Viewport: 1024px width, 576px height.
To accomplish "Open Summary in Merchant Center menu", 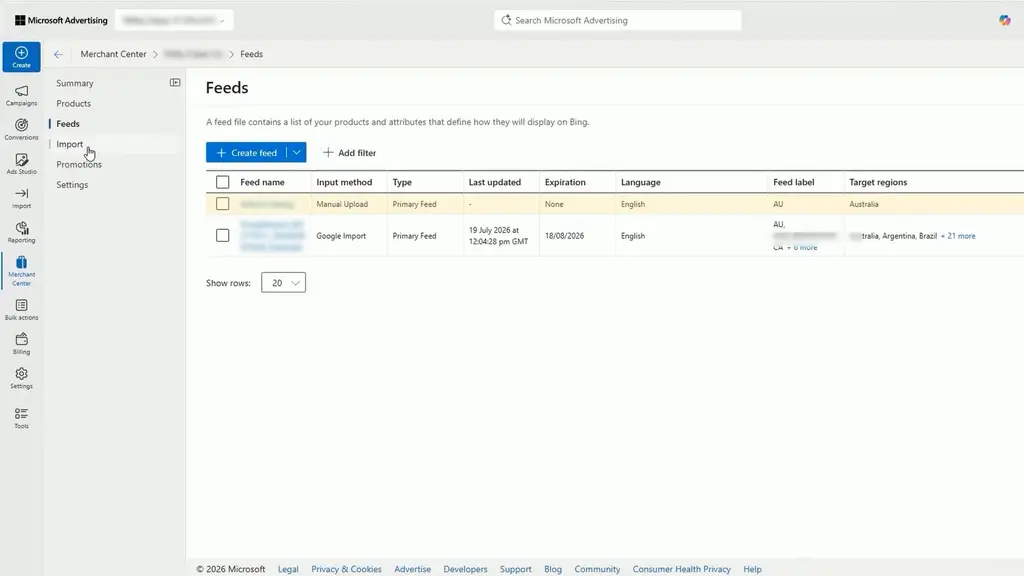I will coord(74,83).
